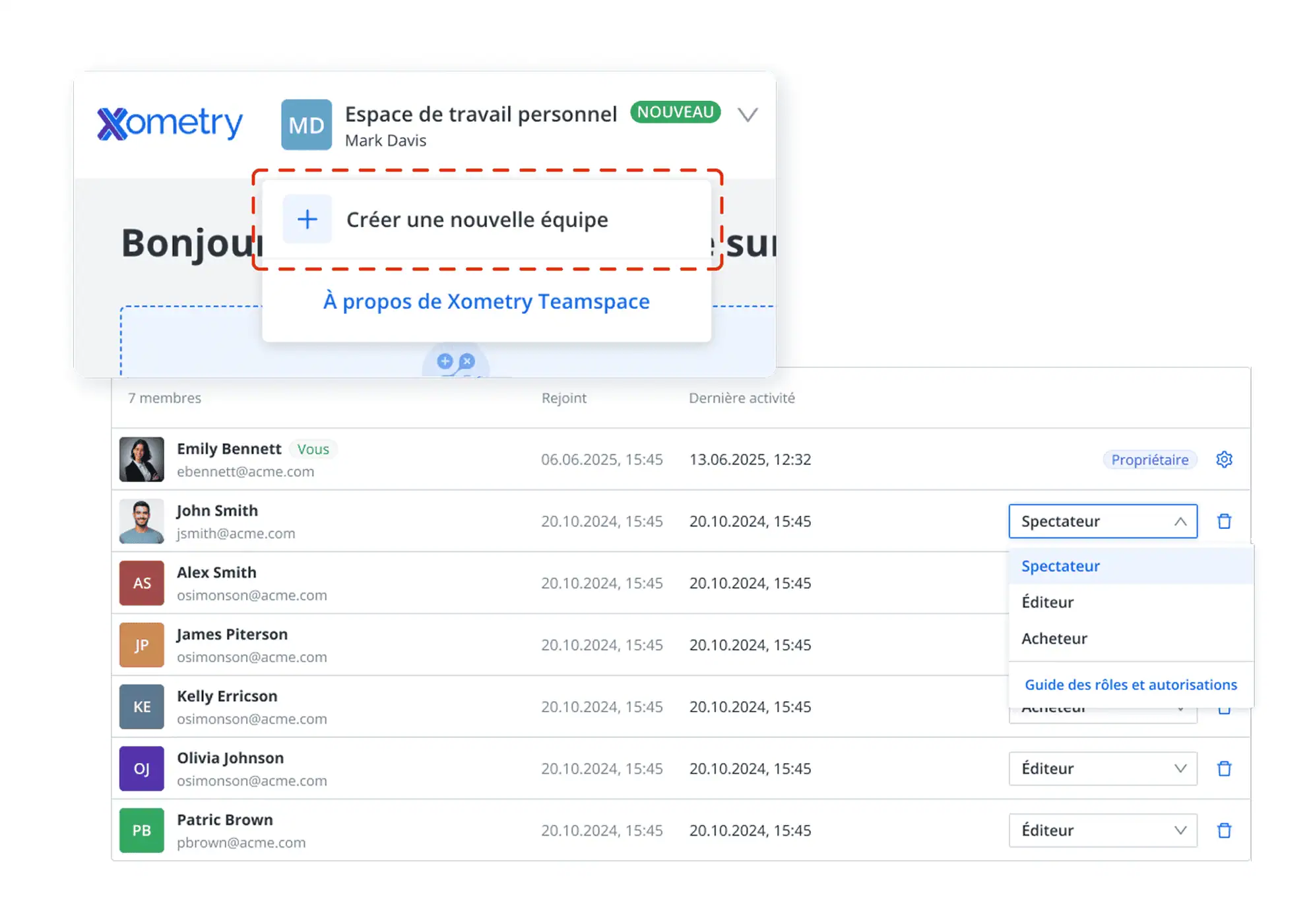Open Guide des rôles et autorisations
The image size is (1311, 924).
(1131, 685)
